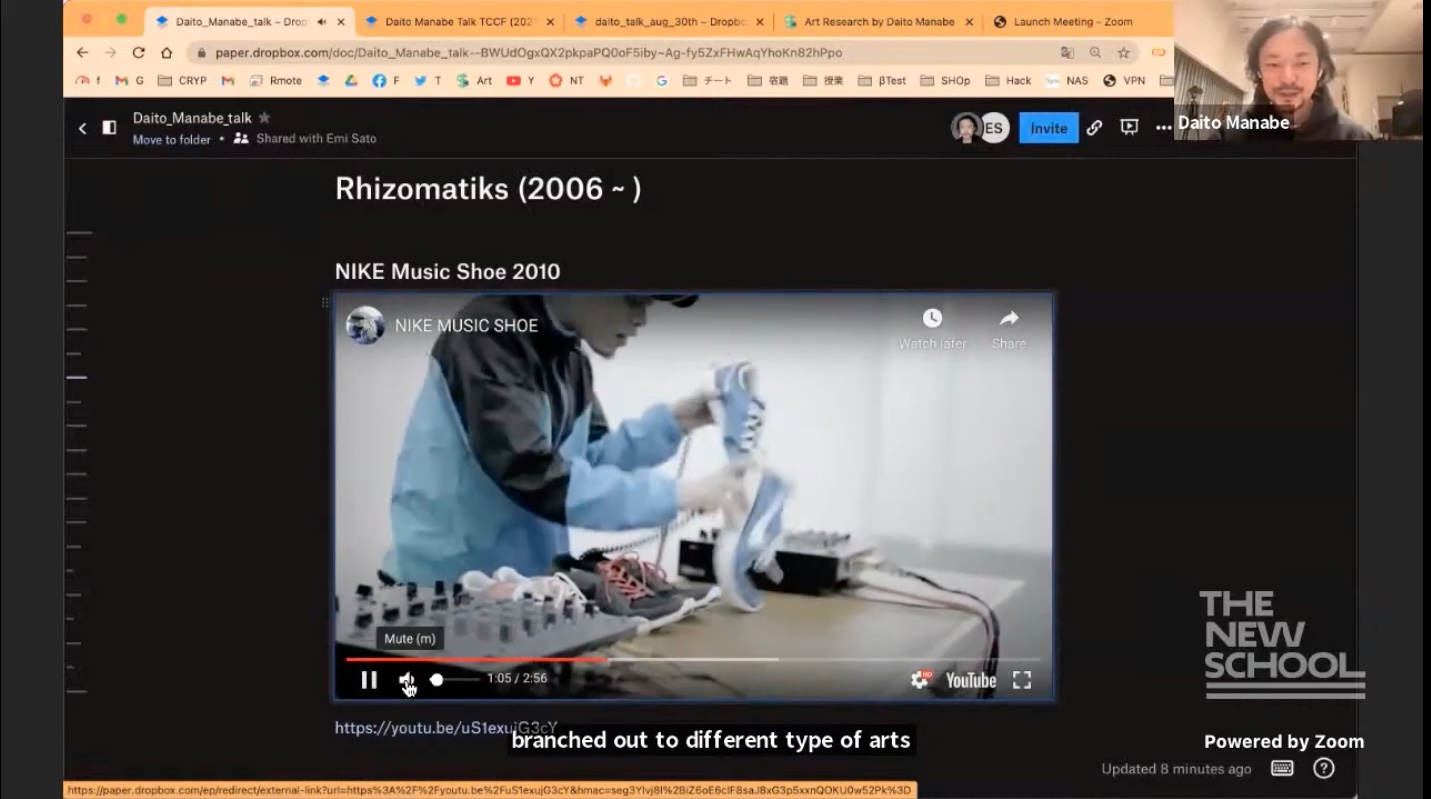Star the Daito_Manabe_talk document
The height and width of the screenshot is (799, 1431).
tap(264, 118)
